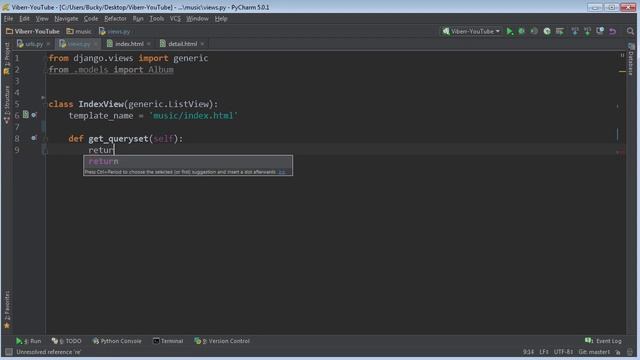
Task: Run the Viberr-YouTube configuration with green play icon
Action: coord(509,31)
